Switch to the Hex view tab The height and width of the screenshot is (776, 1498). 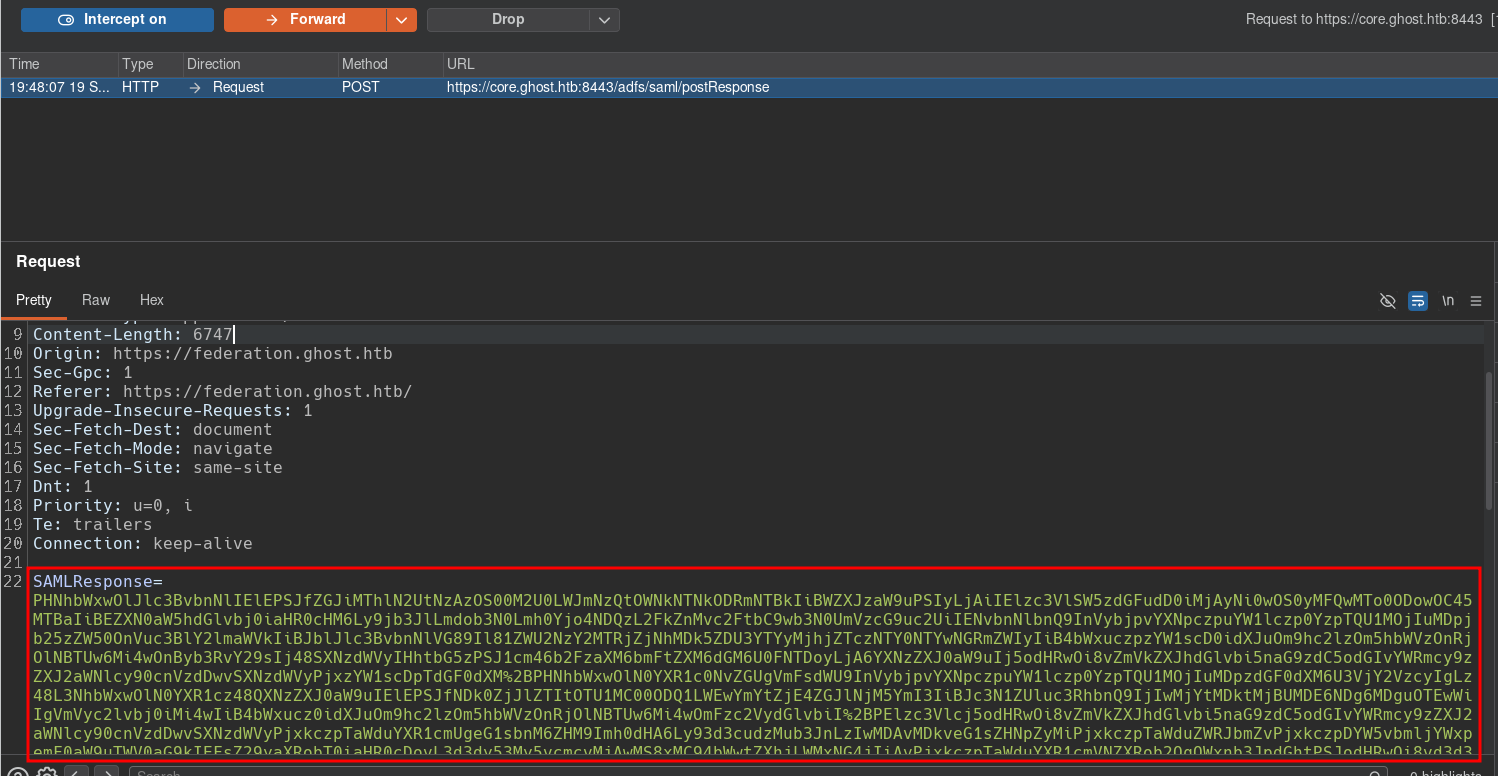pos(152,300)
